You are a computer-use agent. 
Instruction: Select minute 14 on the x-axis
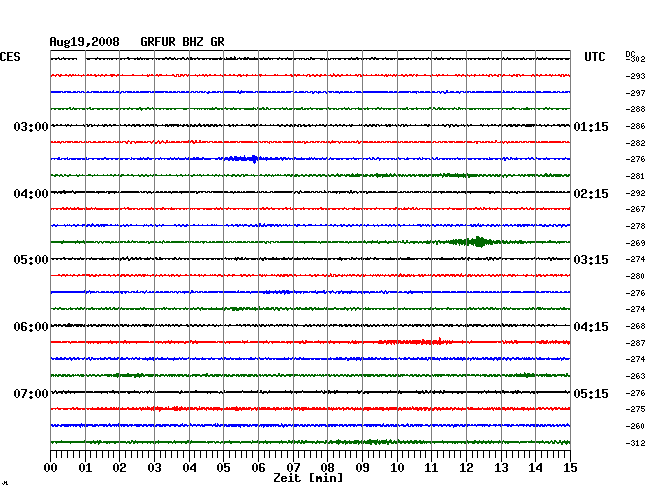(x=536, y=467)
